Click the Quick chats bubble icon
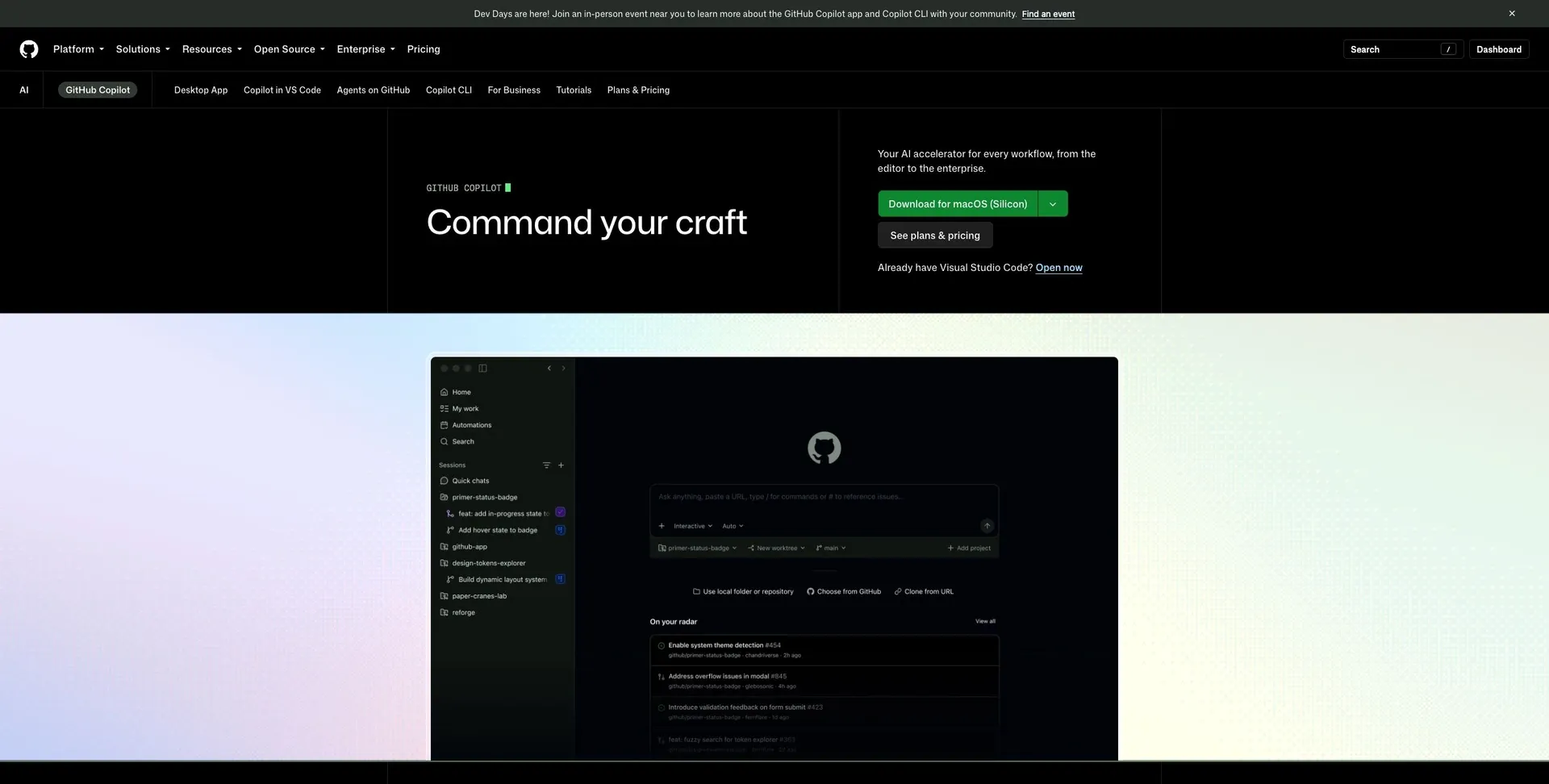 coord(444,481)
